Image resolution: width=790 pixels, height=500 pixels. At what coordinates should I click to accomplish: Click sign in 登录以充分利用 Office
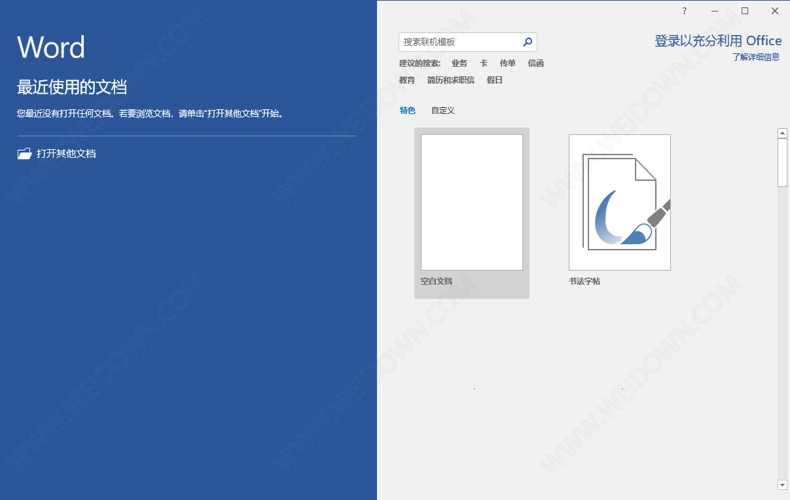(x=718, y=41)
